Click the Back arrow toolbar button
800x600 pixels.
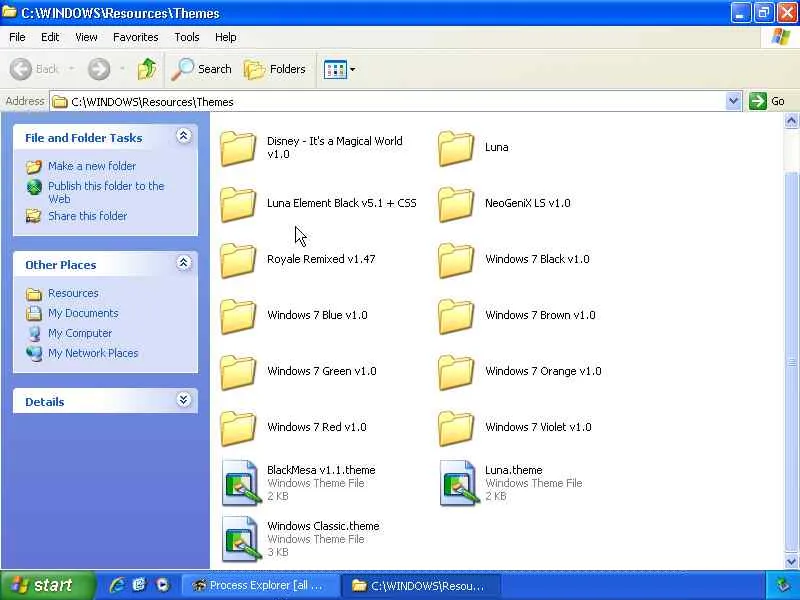click(35, 69)
